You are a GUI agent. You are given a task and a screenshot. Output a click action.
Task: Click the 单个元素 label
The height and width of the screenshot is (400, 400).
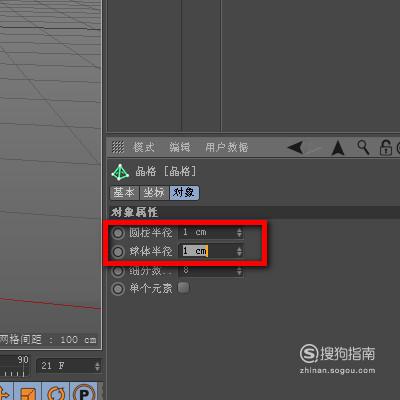151,288
